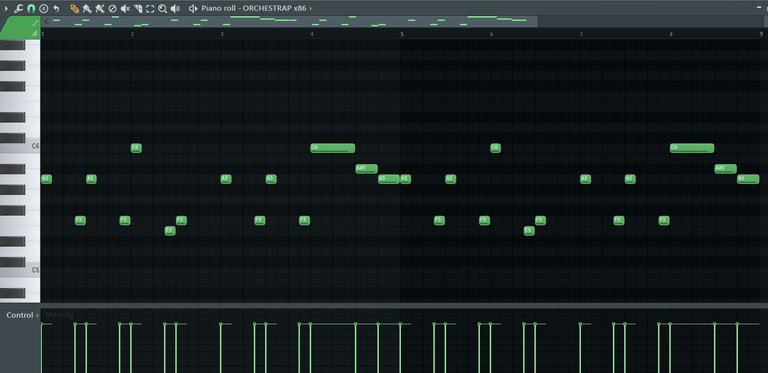Toggle the magnet snap-to-grid option
Screen dimensions: 768x373
31,8
